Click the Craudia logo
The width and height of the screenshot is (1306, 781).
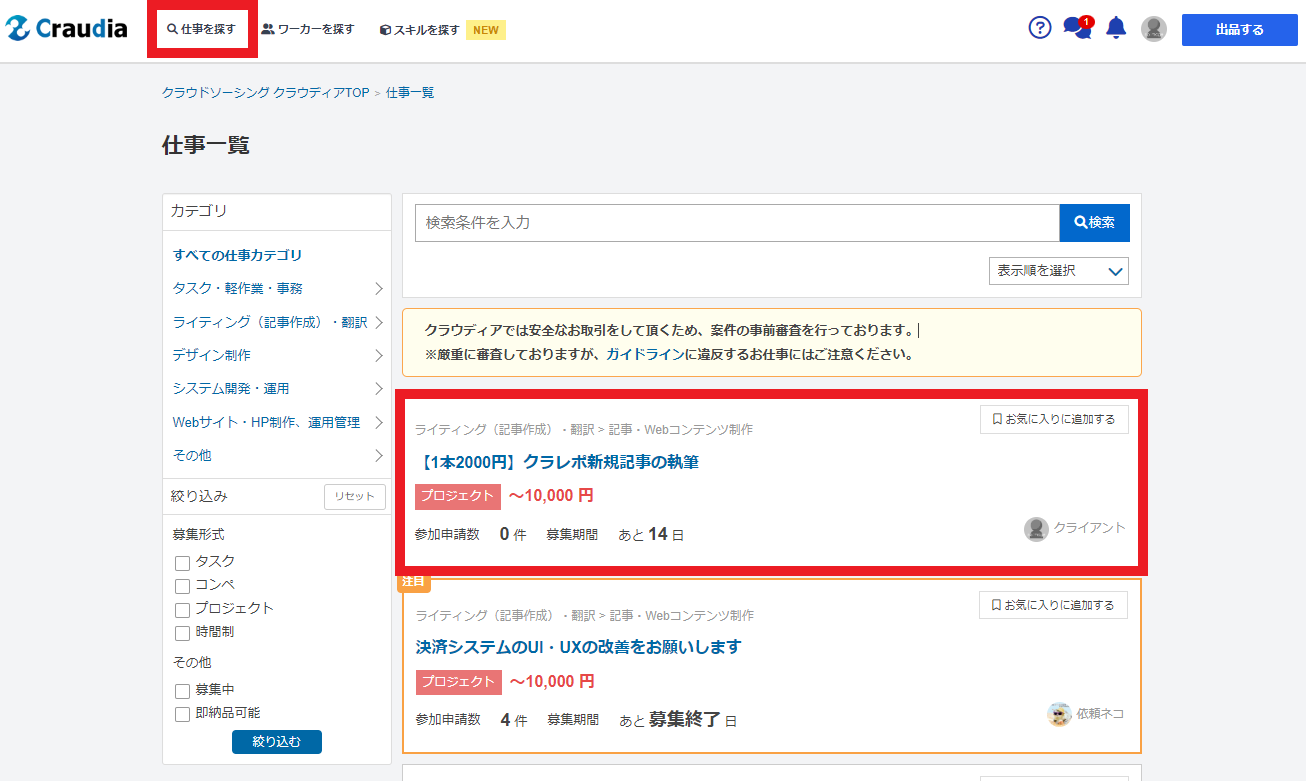(x=67, y=29)
